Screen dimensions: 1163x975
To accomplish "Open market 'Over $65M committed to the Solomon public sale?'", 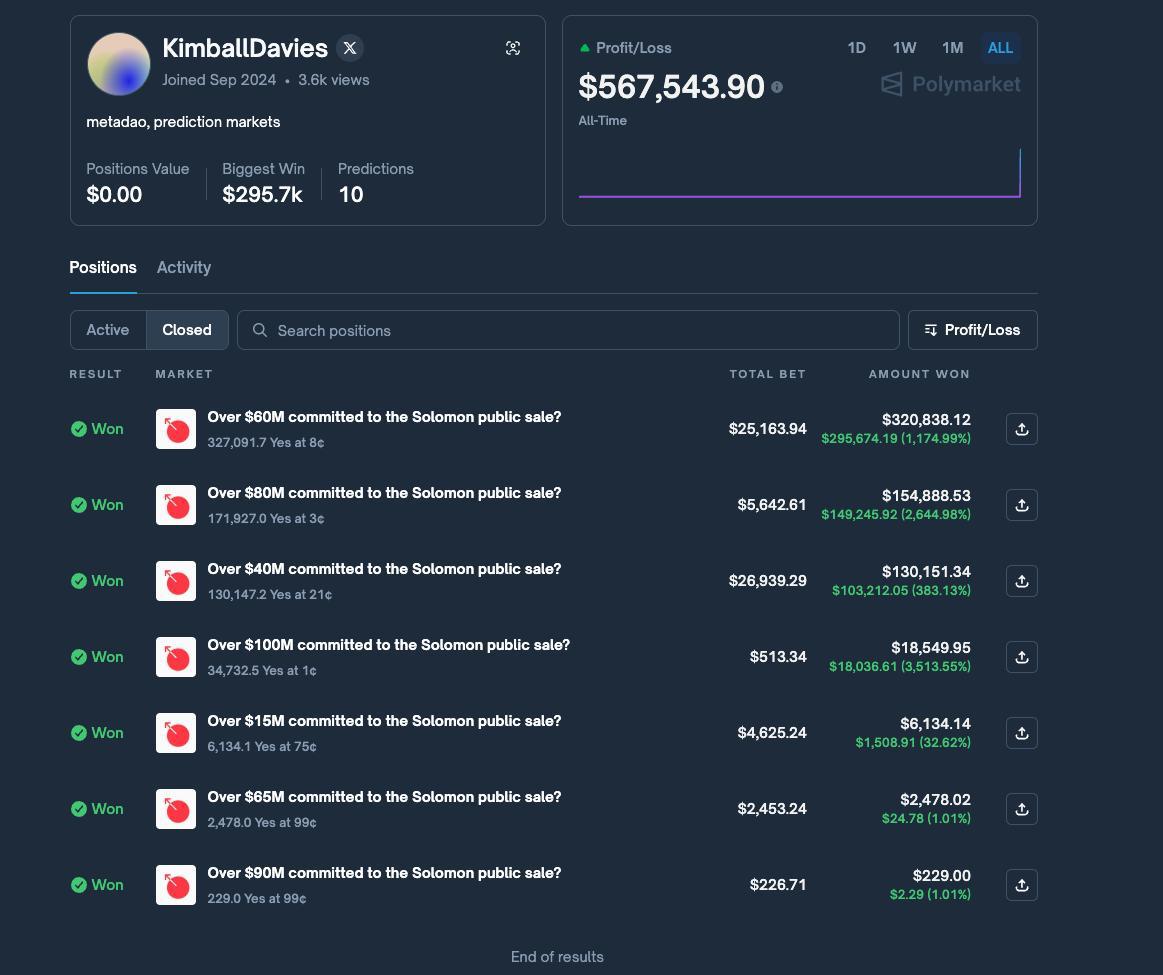I will (384, 797).
